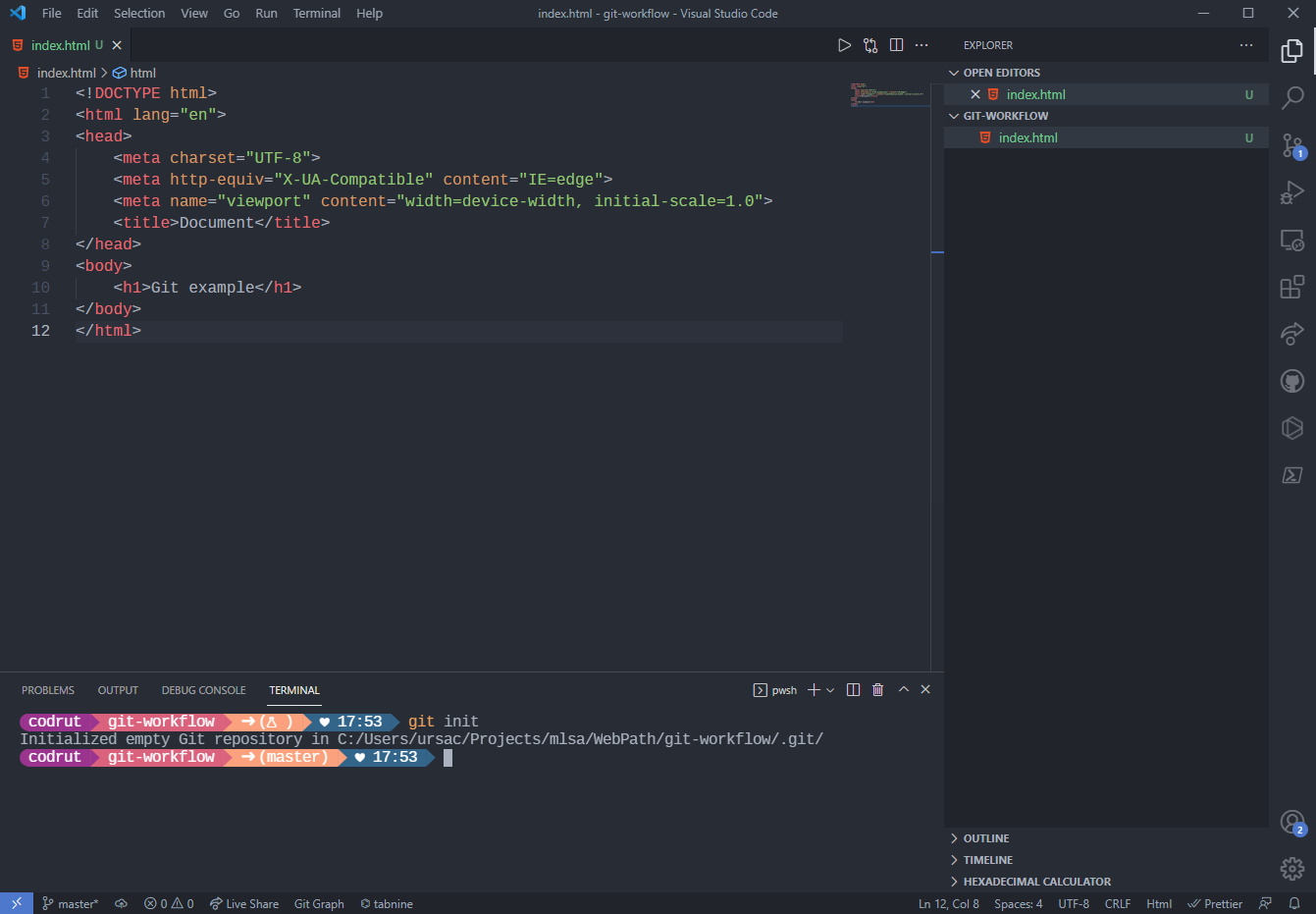1316x914 pixels.
Task: Create a new terminal with plus icon
Action: click(x=814, y=690)
